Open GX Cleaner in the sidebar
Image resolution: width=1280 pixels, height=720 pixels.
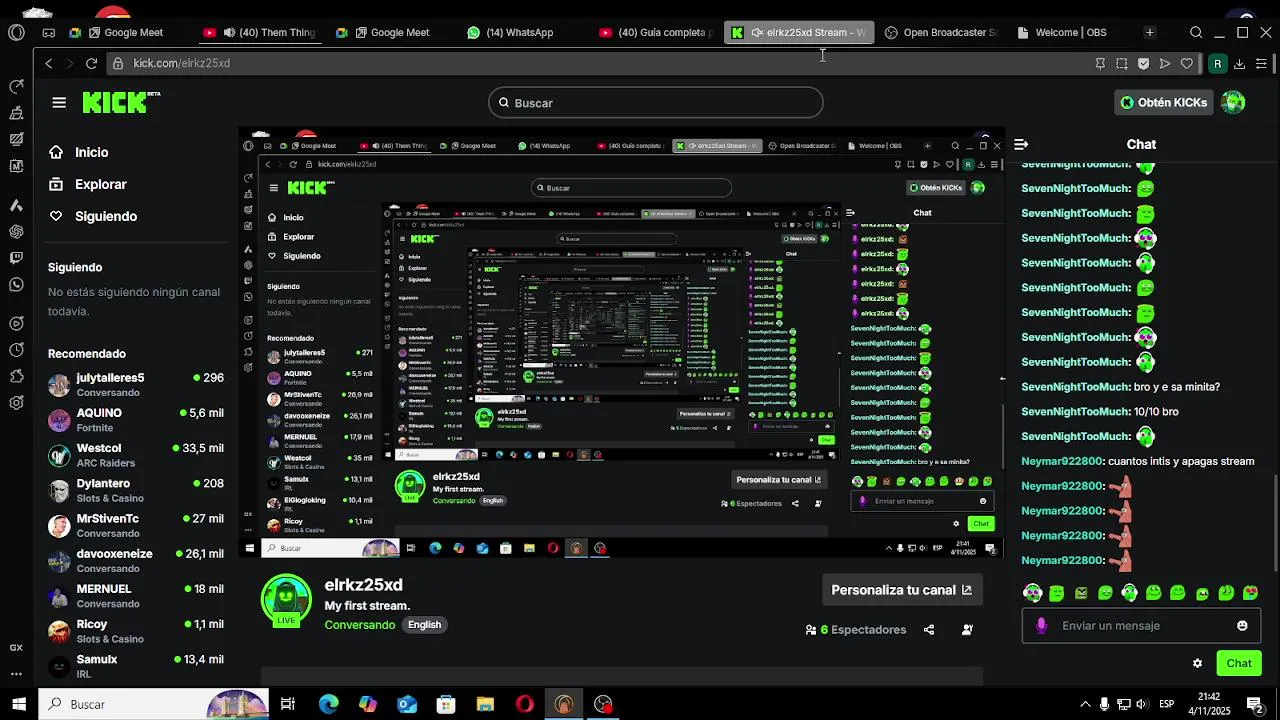16,113
